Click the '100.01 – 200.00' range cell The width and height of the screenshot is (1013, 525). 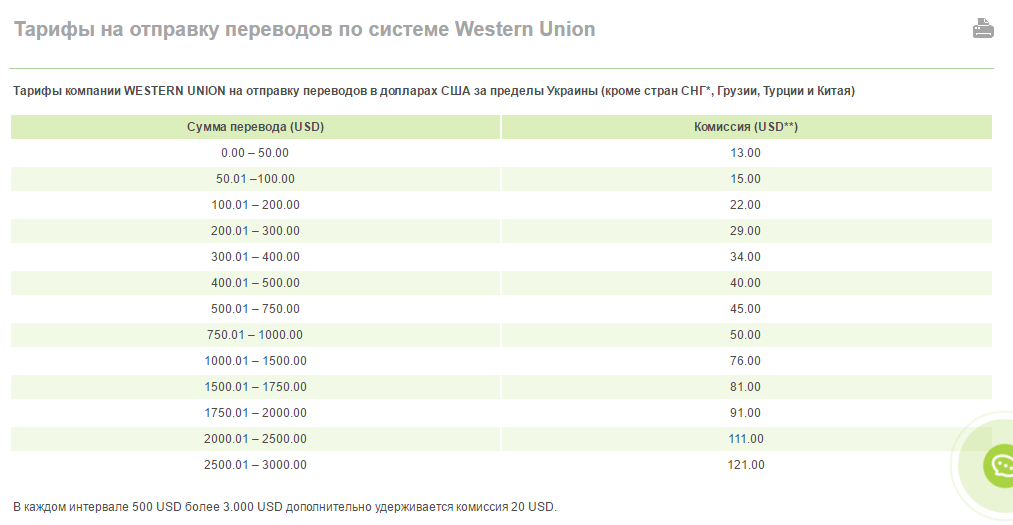[255, 205]
